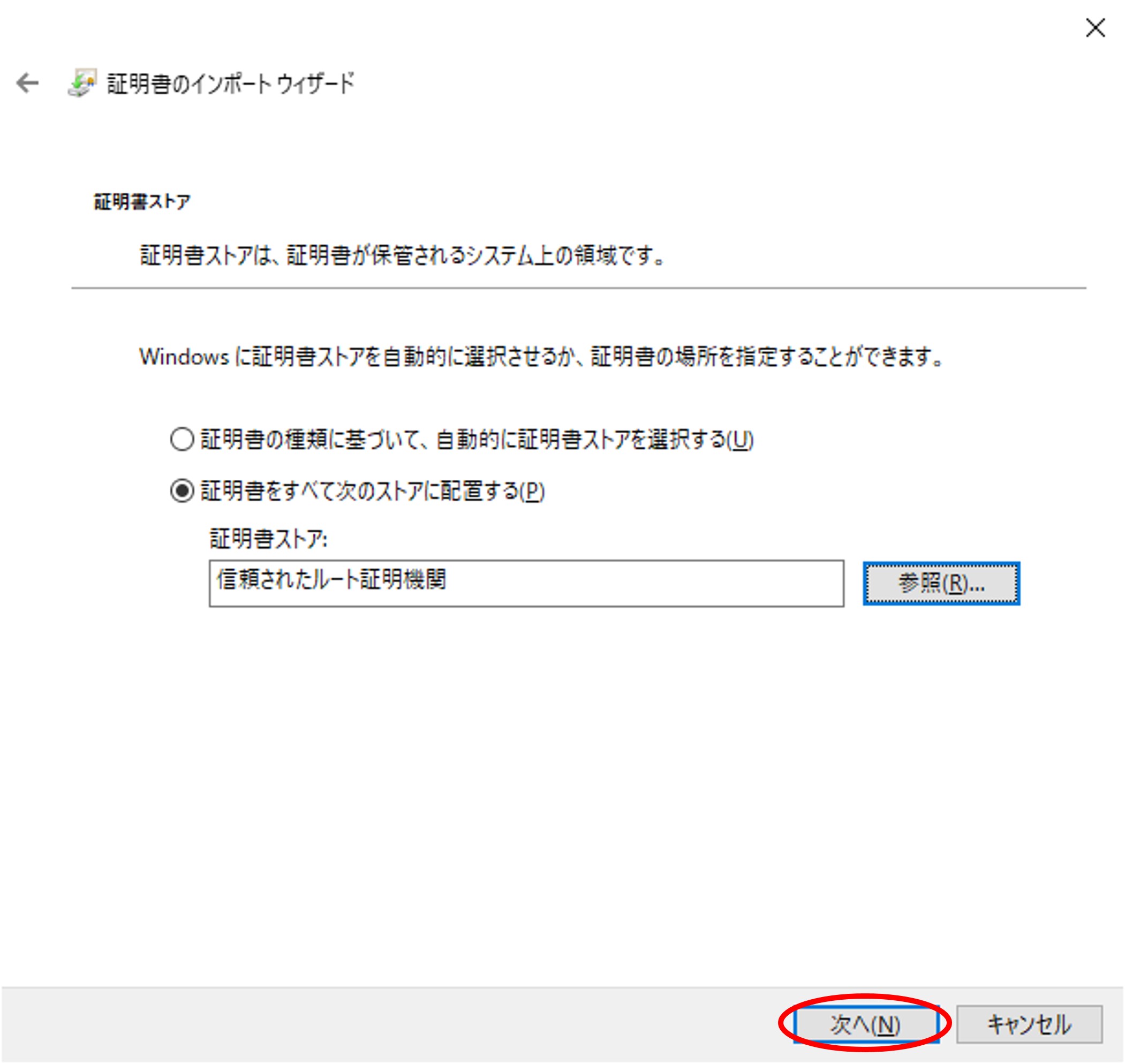The height and width of the screenshot is (1064, 1125).
Task: Click the back arrow in wizard header
Action: [27, 84]
